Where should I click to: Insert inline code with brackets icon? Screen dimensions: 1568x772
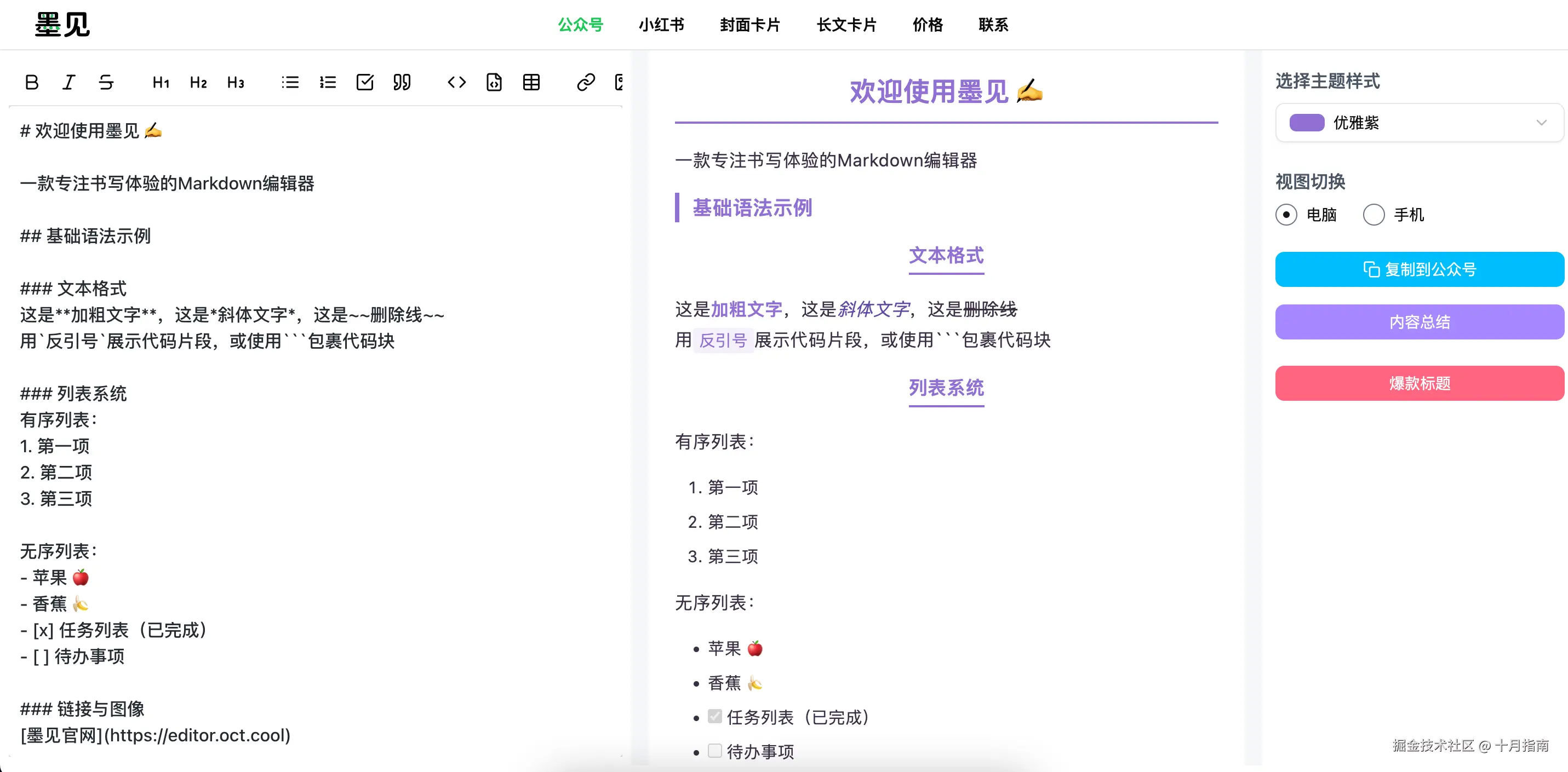[456, 82]
